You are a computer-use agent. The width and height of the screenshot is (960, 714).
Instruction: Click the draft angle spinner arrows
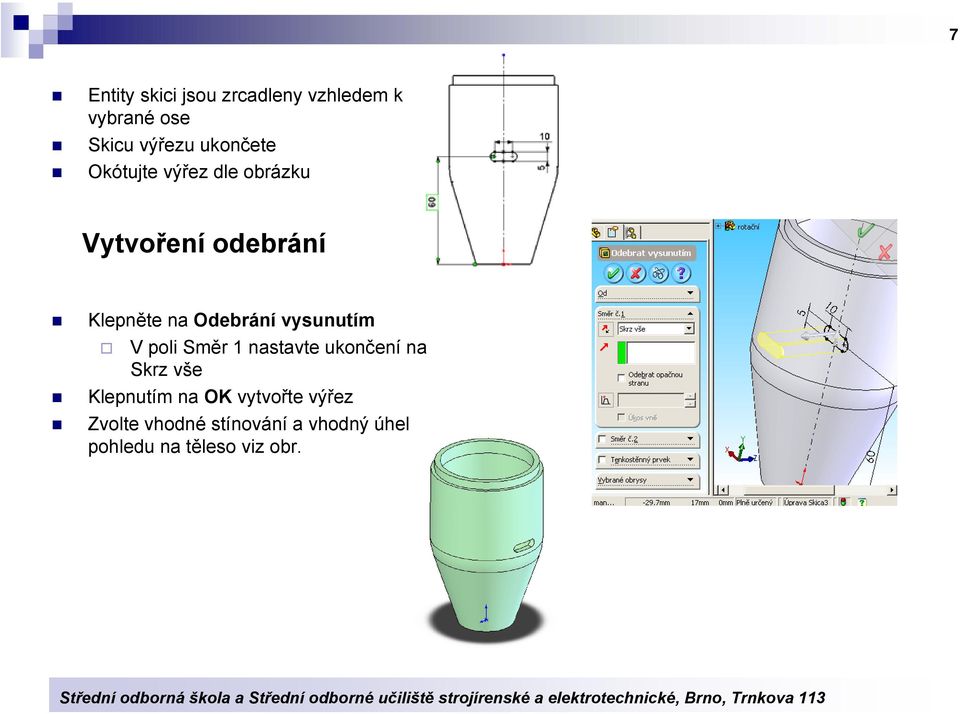[x=690, y=400]
